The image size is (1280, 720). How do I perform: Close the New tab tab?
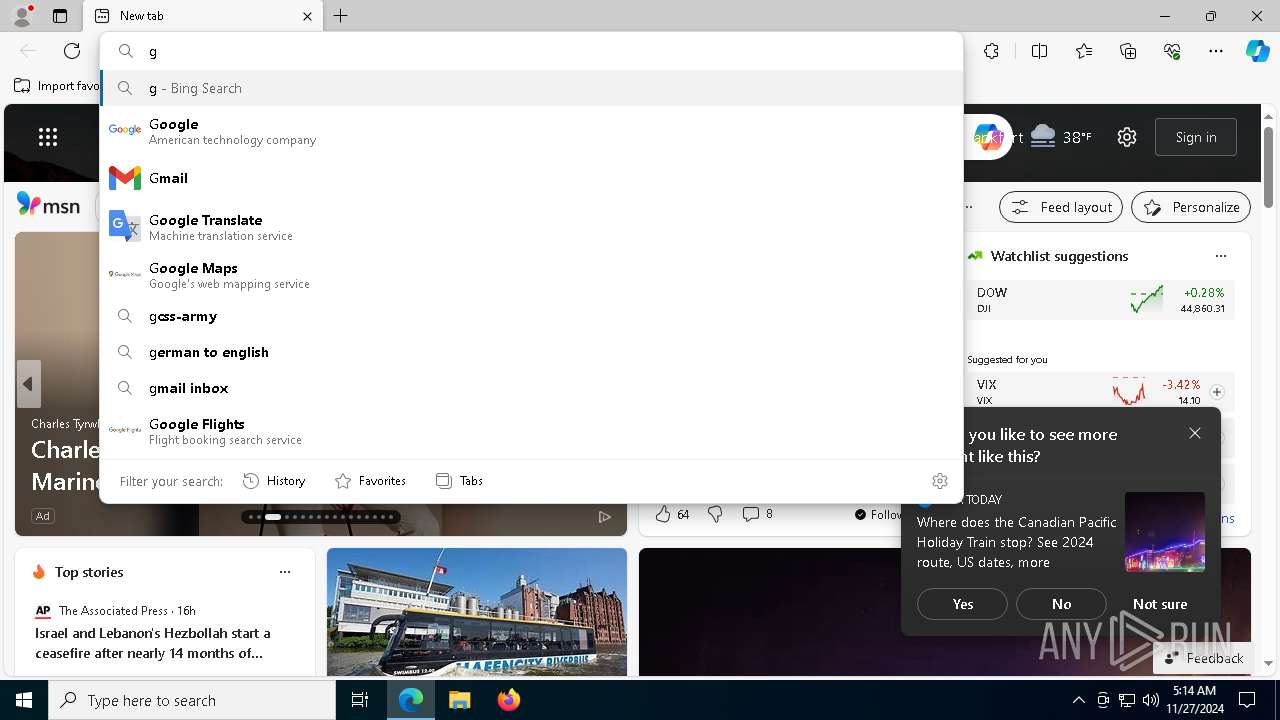[307, 16]
